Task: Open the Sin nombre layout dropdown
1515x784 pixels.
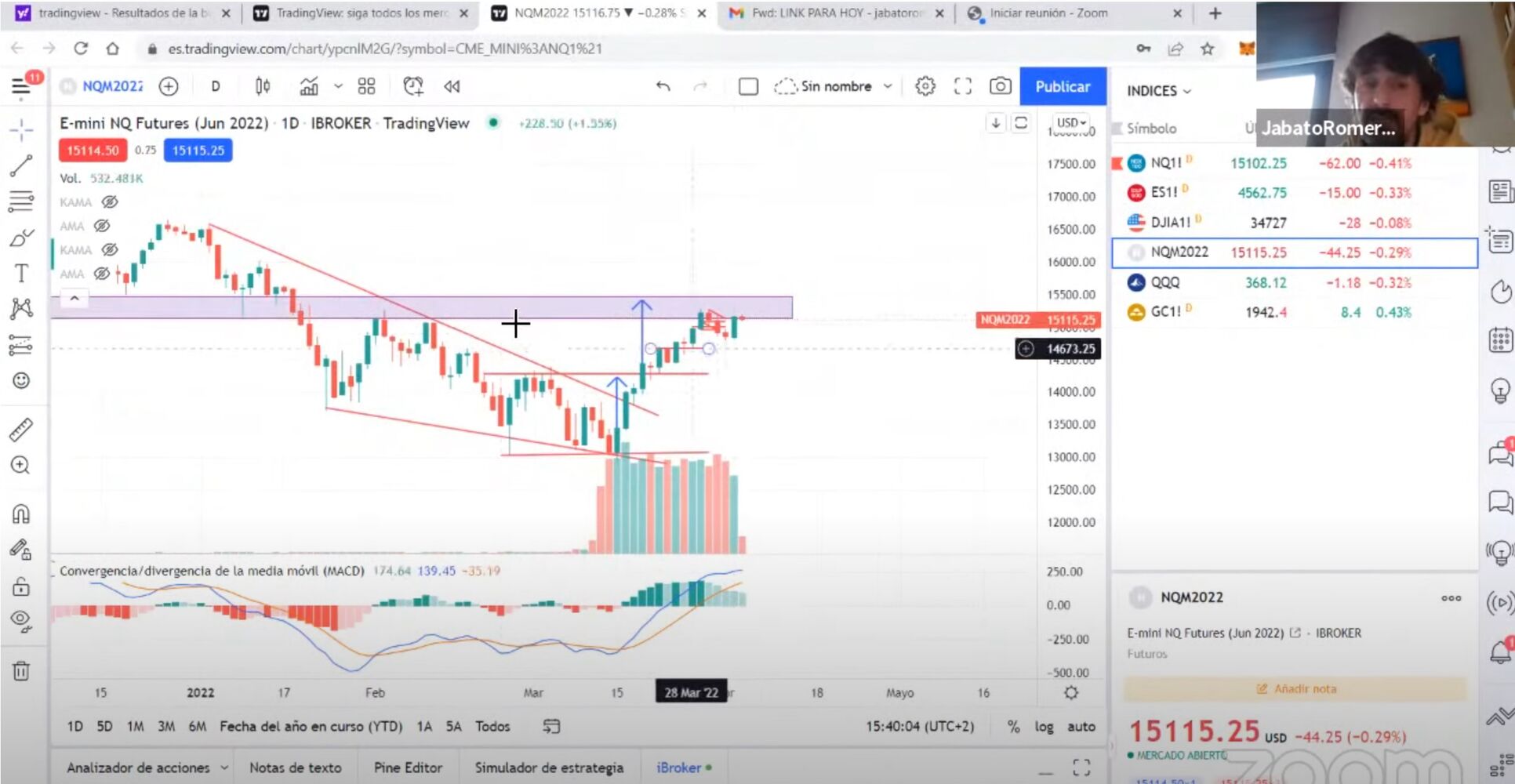Action: [x=888, y=86]
